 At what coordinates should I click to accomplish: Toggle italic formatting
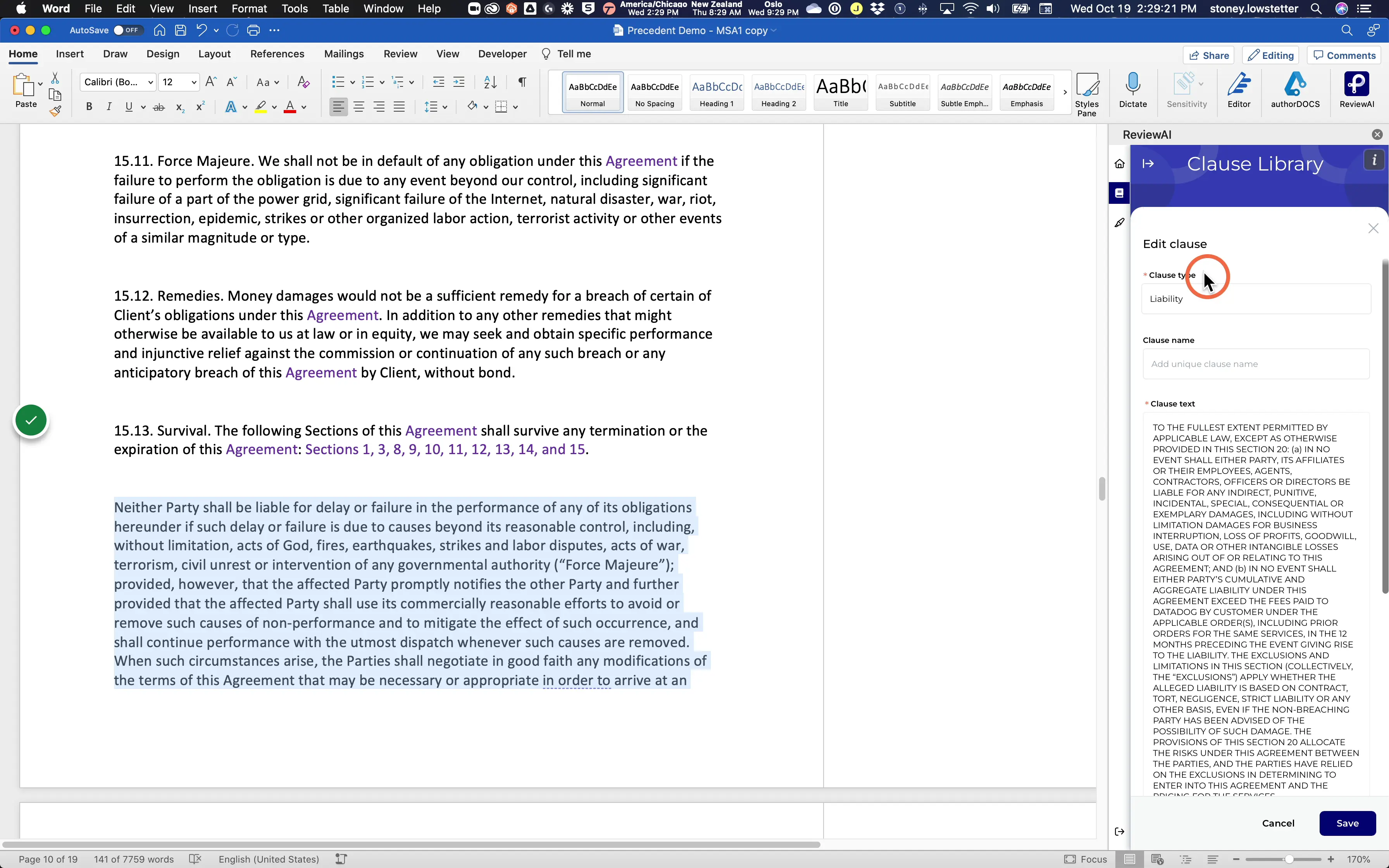[x=109, y=107]
